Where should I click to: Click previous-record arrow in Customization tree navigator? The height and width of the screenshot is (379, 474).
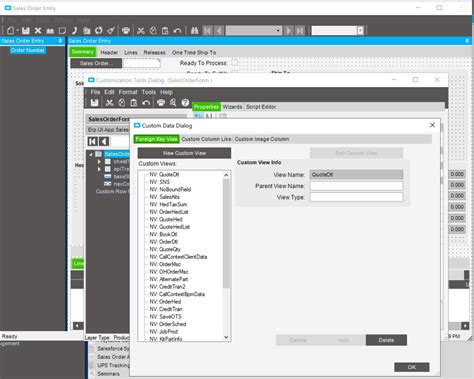coord(104,141)
